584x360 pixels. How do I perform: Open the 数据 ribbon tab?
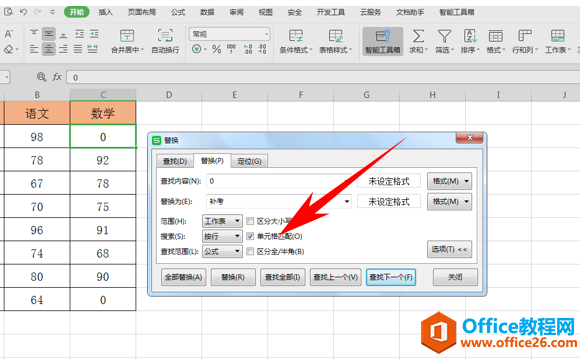coord(207,12)
